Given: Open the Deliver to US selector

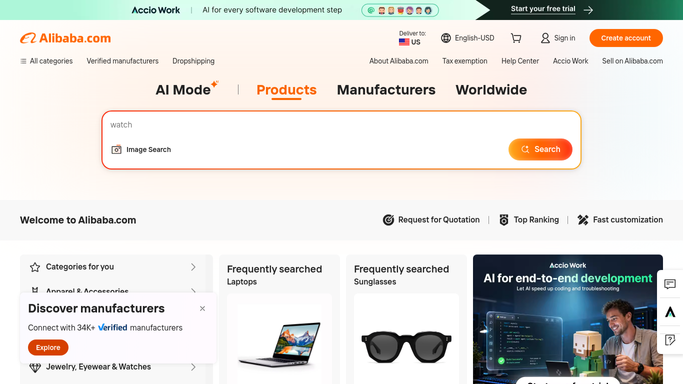Looking at the screenshot, I should pyautogui.click(x=412, y=38).
